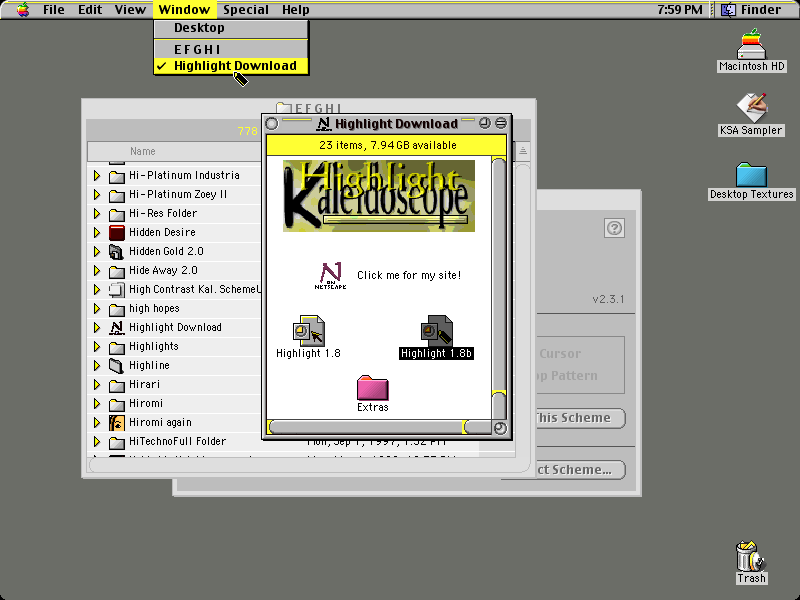Click the Finder application menu icon
The image size is (800, 600).
click(728, 10)
